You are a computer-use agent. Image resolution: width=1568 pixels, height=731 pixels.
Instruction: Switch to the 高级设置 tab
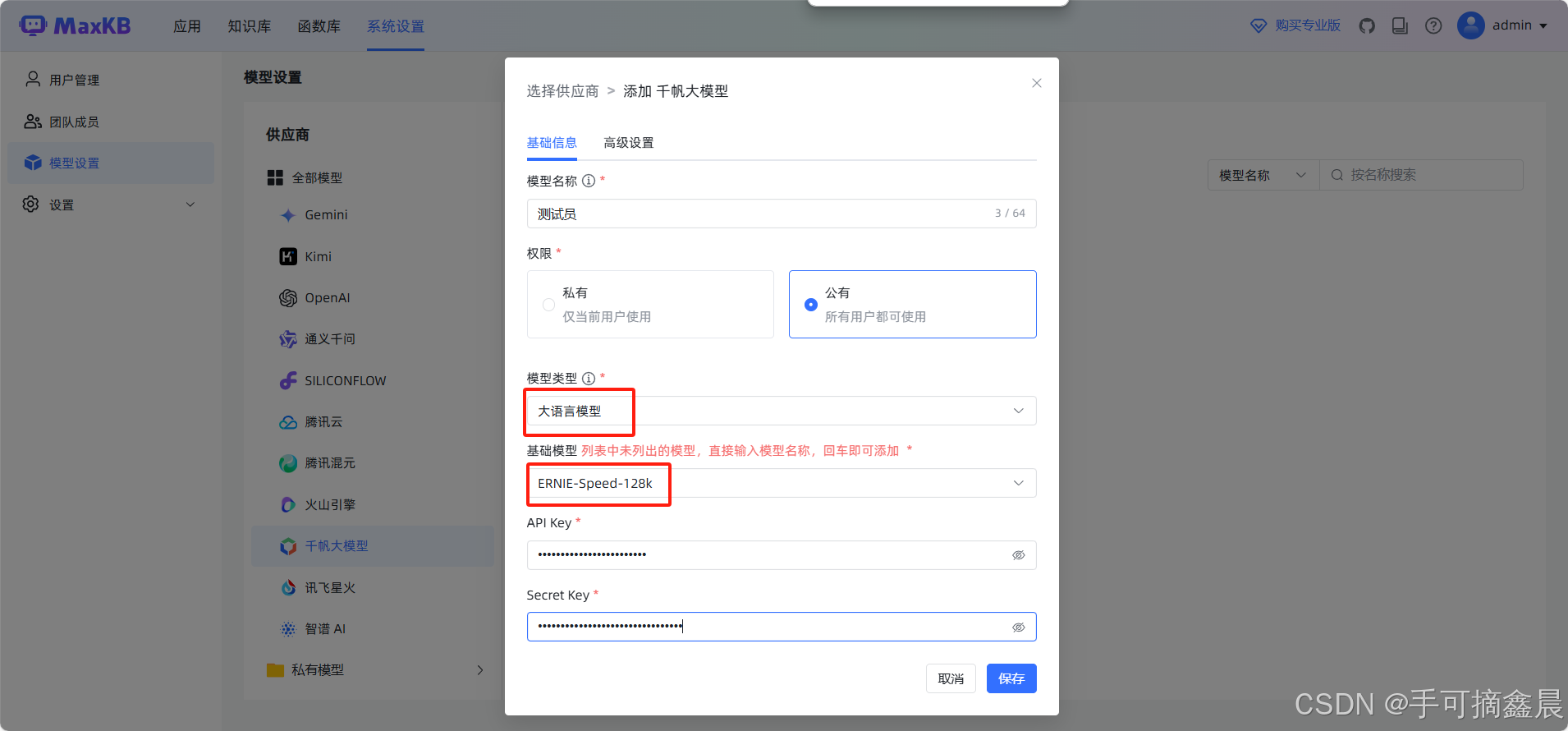[x=629, y=143]
